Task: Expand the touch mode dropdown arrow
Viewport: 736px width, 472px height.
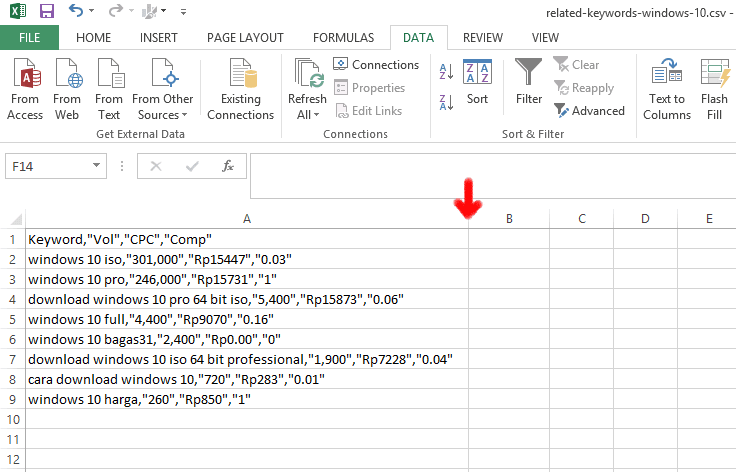Action: pos(163,10)
